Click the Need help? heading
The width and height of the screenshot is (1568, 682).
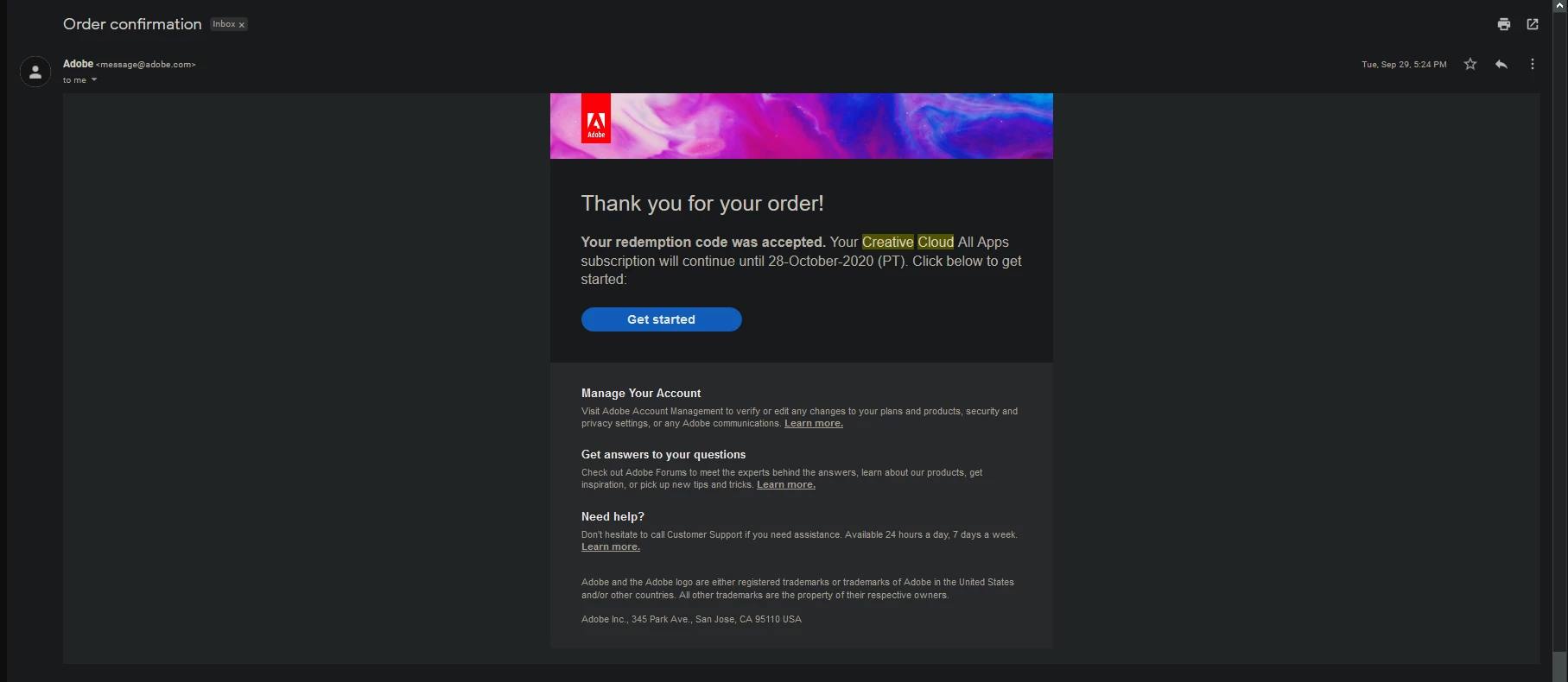[613, 517]
